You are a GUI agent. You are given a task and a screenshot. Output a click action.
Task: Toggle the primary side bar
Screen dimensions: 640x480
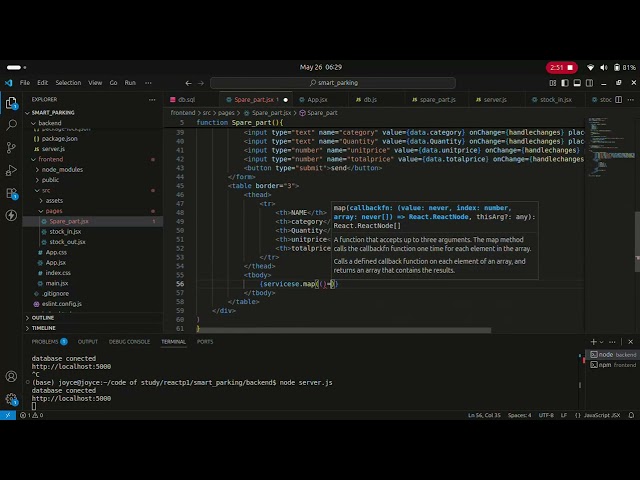pos(565,83)
